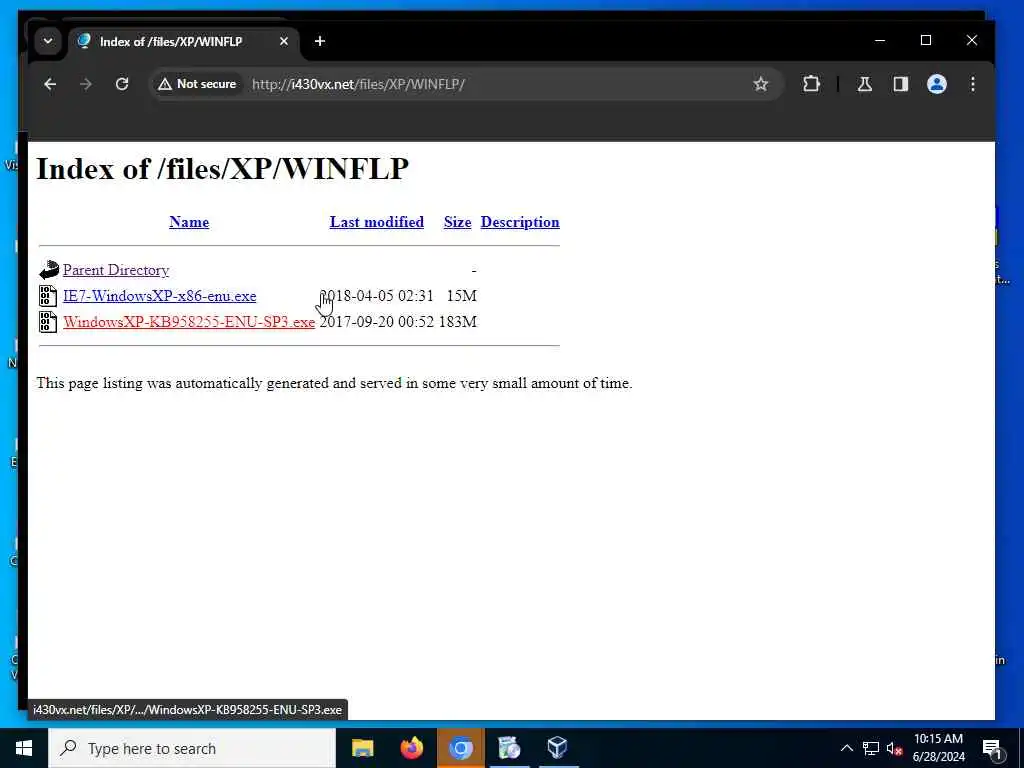Click the binary file icon beside IE7-WindowsXP-x86-enu.exe
This screenshot has width=1024, height=768.
click(48, 296)
